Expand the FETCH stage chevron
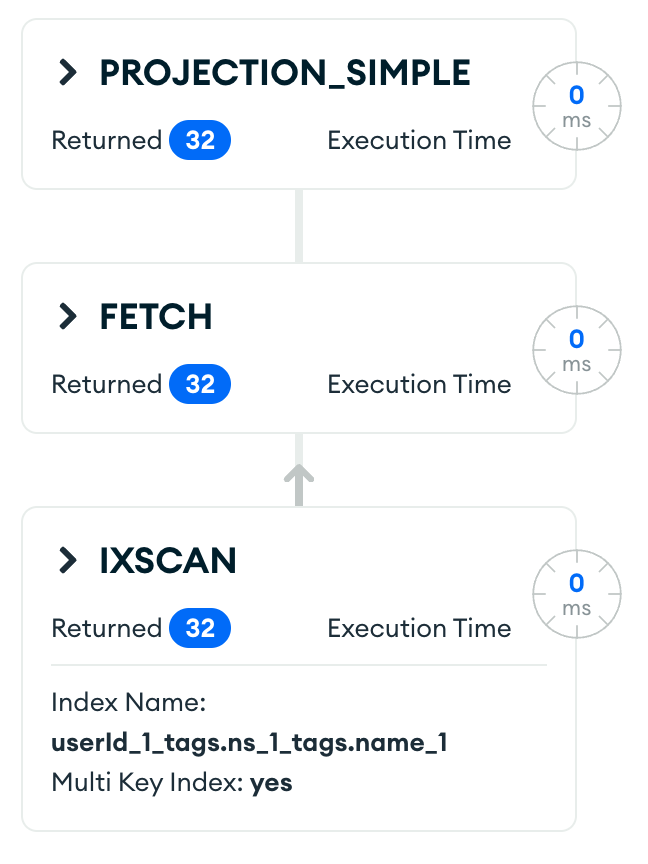The width and height of the screenshot is (648, 864). [x=68, y=316]
